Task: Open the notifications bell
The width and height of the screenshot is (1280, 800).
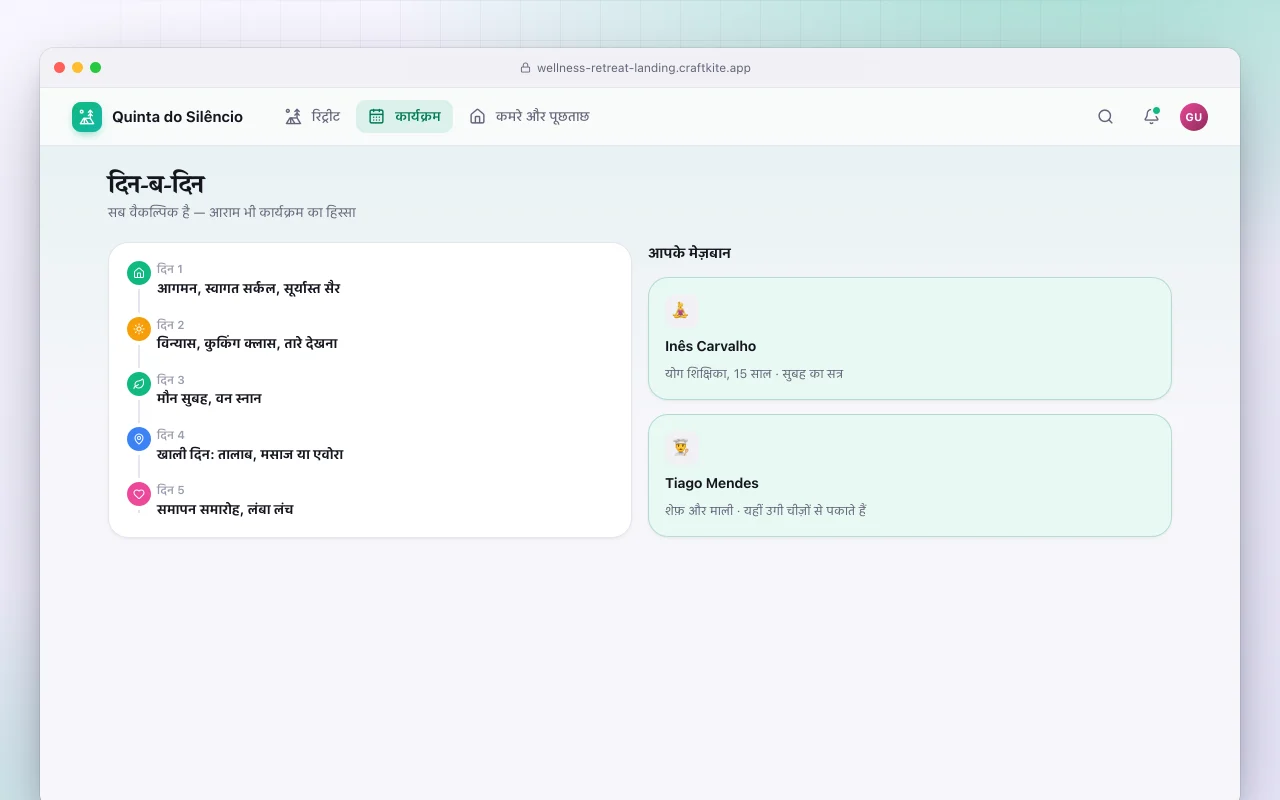Action: pyautogui.click(x=1151, y=117)
